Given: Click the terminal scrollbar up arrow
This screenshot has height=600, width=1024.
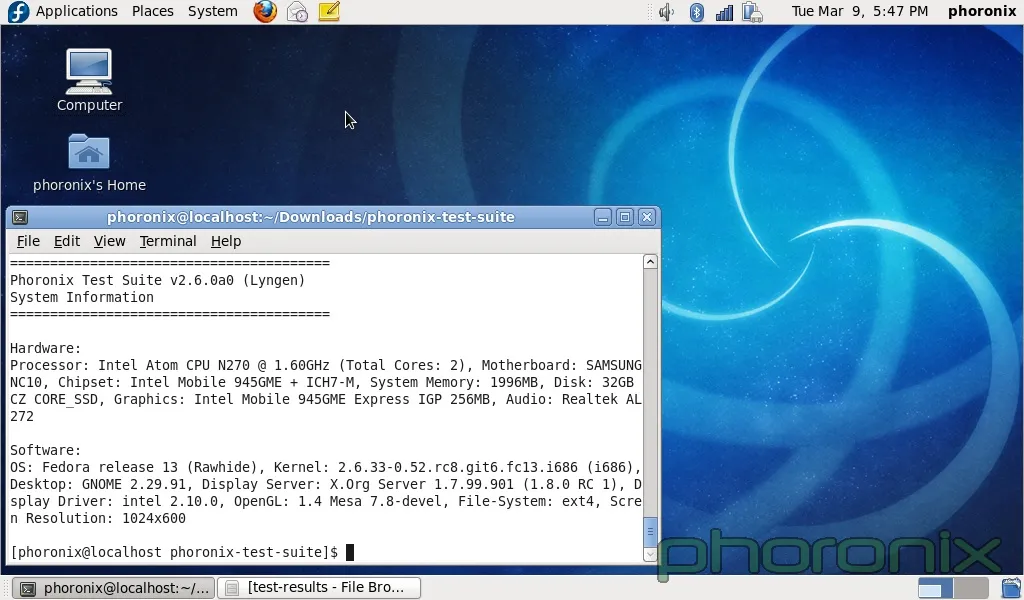Looking at the screenshot, I should click(650, 262).
